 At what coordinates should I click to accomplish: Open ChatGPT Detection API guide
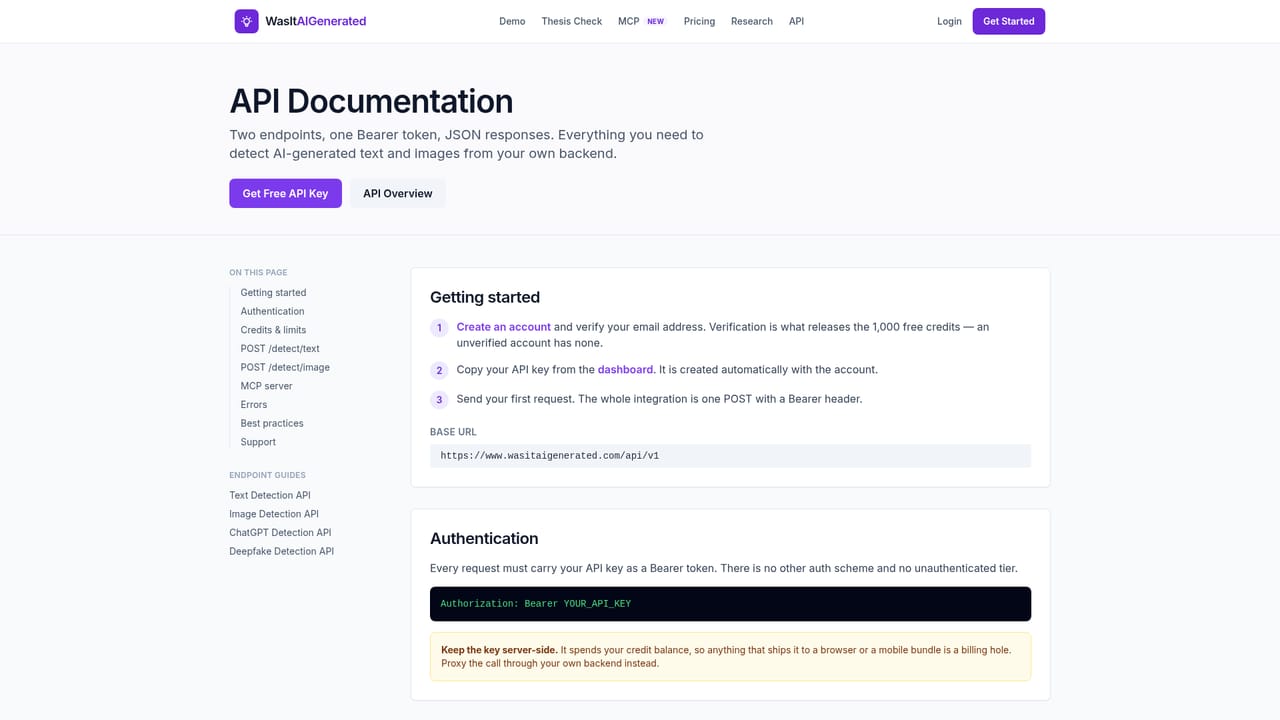[x=280, y=533]
